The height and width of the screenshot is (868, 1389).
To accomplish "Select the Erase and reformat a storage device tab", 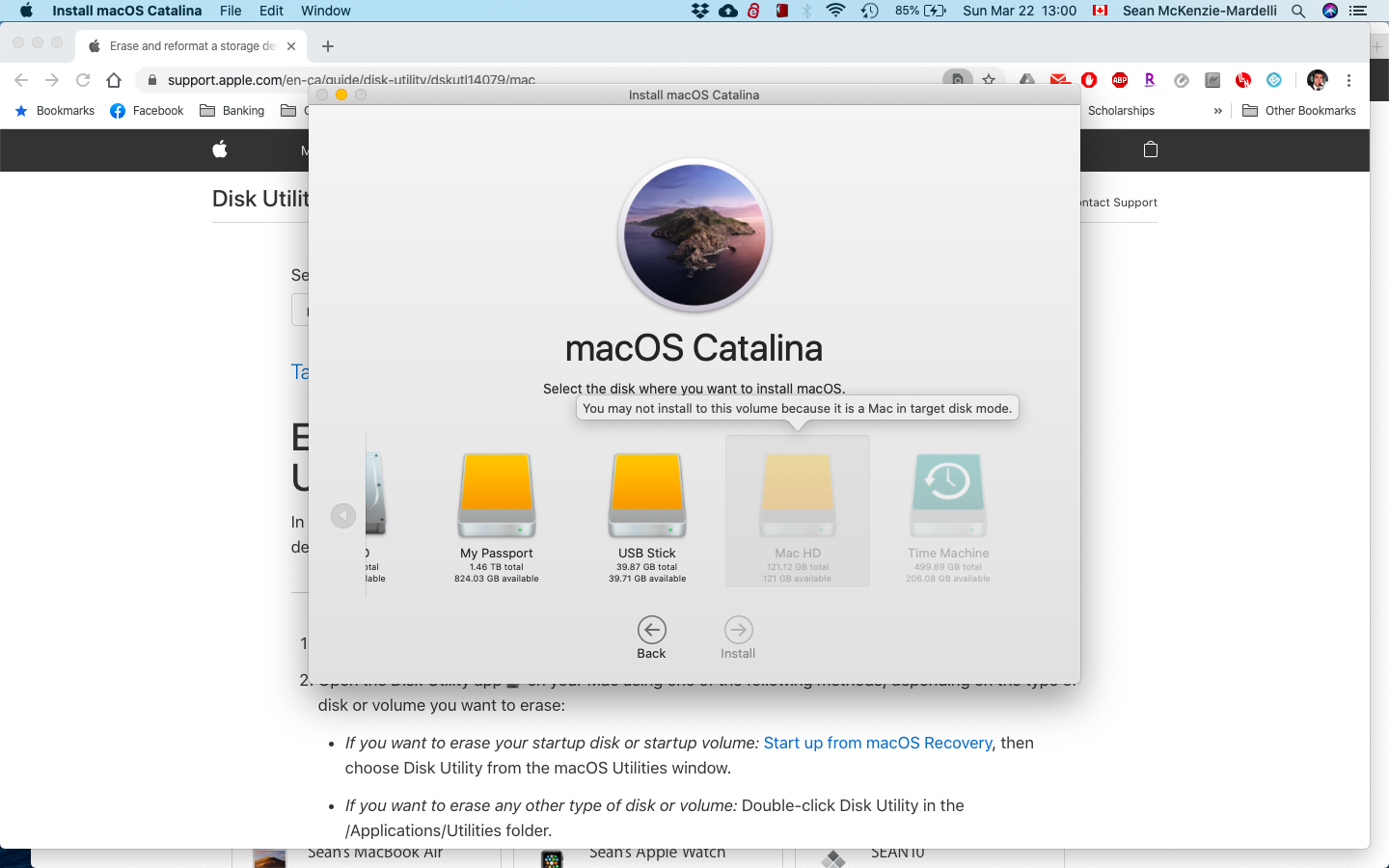I will [192, 45].
